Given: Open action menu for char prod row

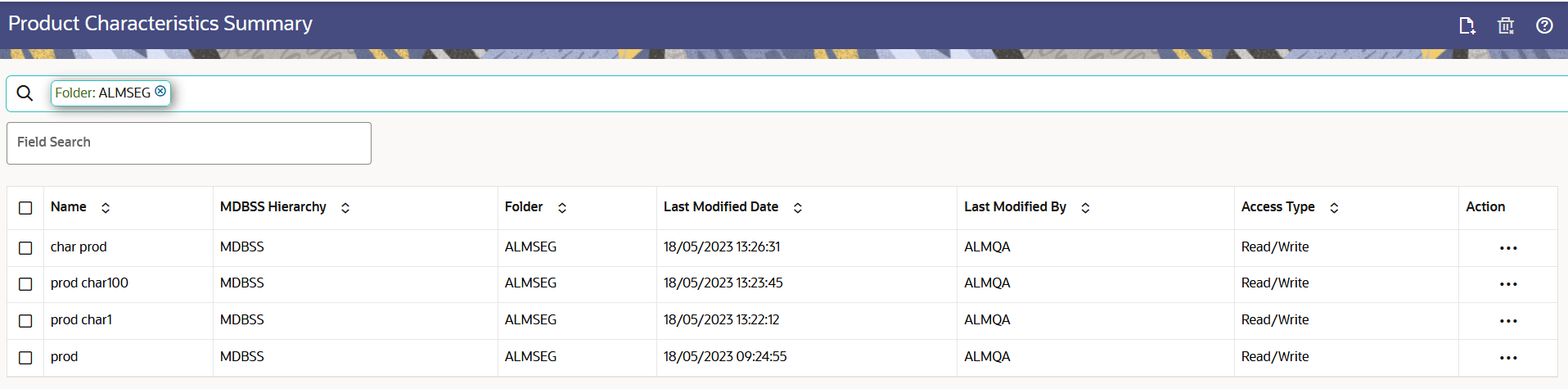Looking at the screenshot, I should (1508, 248).
